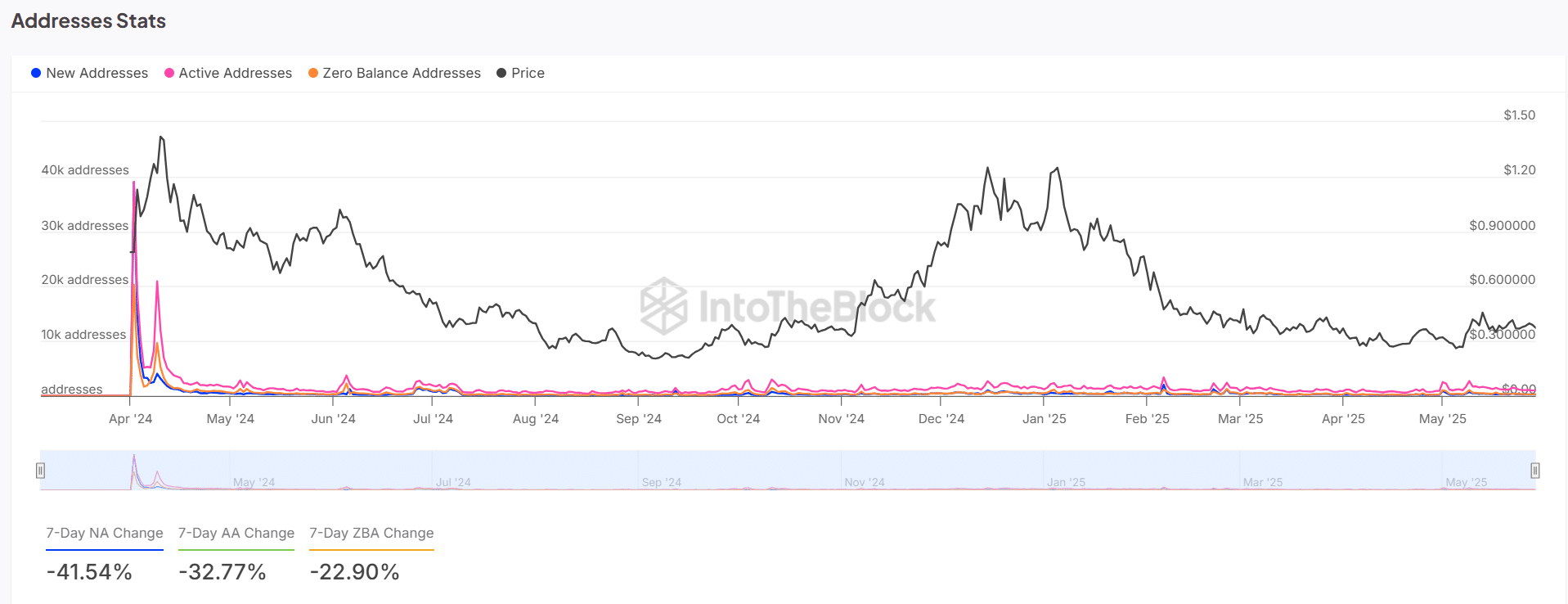
Task: Click the 40k addresses axis label
Action: pyautogui.click(x=85, y=170)
